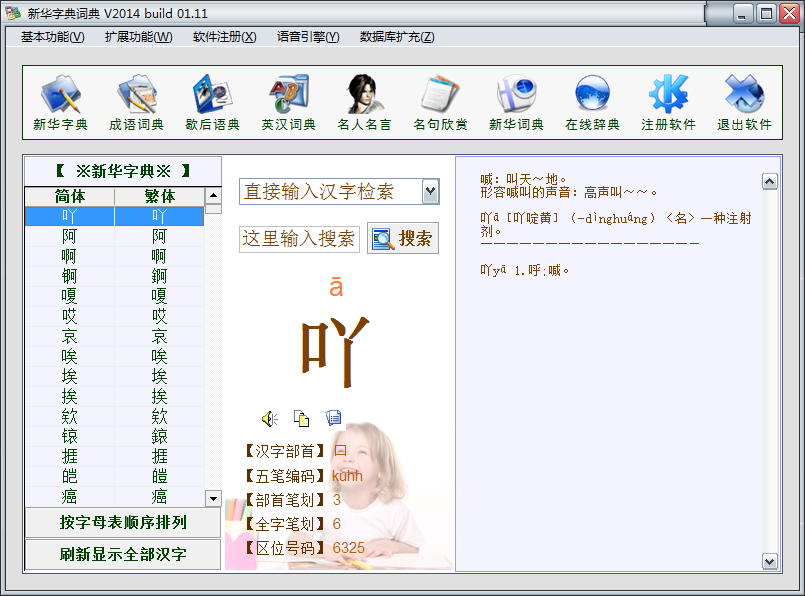Image resolution: width=805 pixels, height=596 pixels.
Task: Select the 哎 row in the list
Action: point(114,316)
